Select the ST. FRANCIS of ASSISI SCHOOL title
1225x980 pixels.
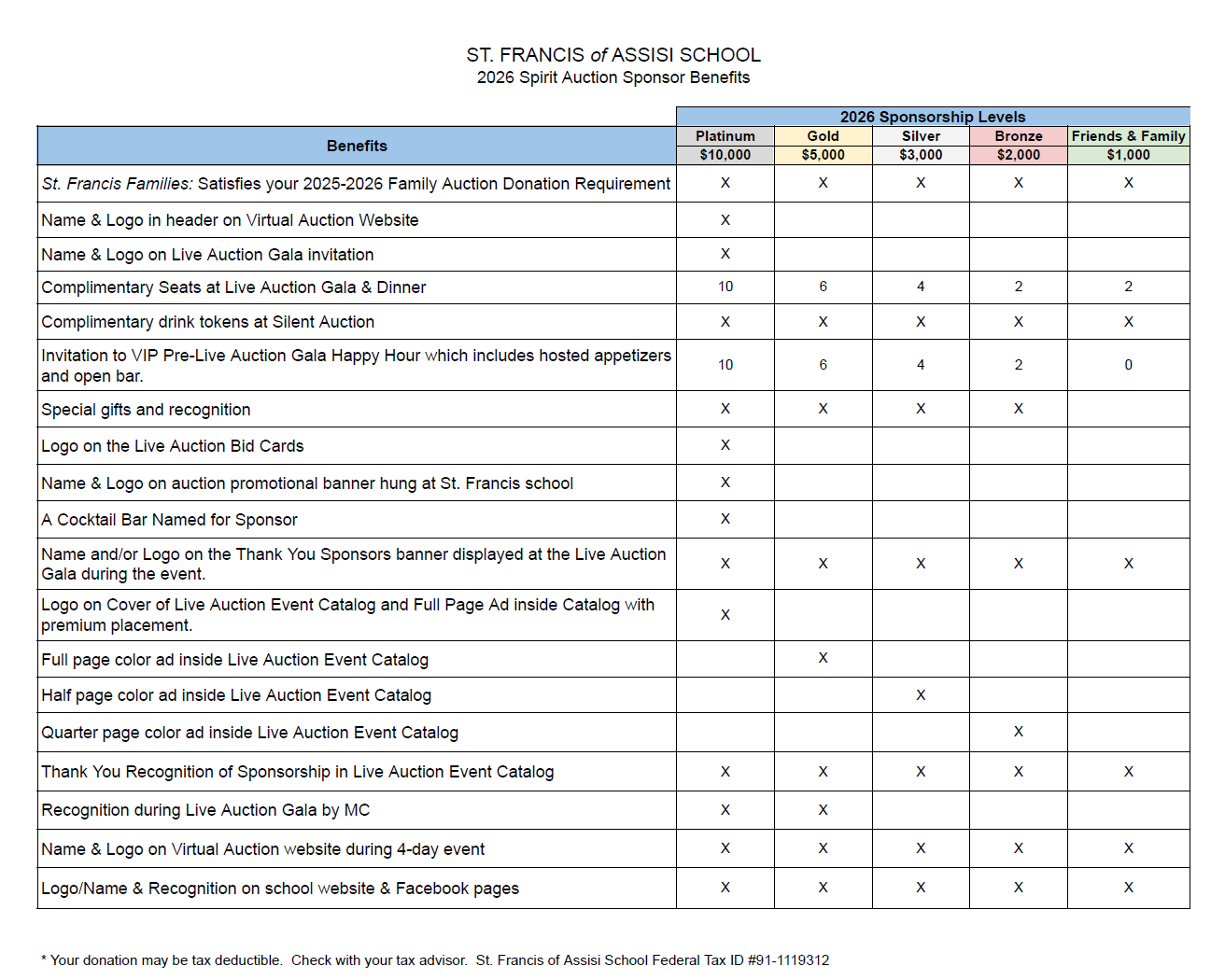point(613,55)
